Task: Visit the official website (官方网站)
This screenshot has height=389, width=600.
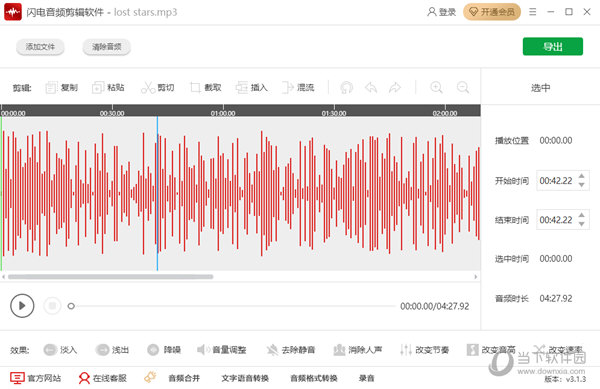Action: 35,378
